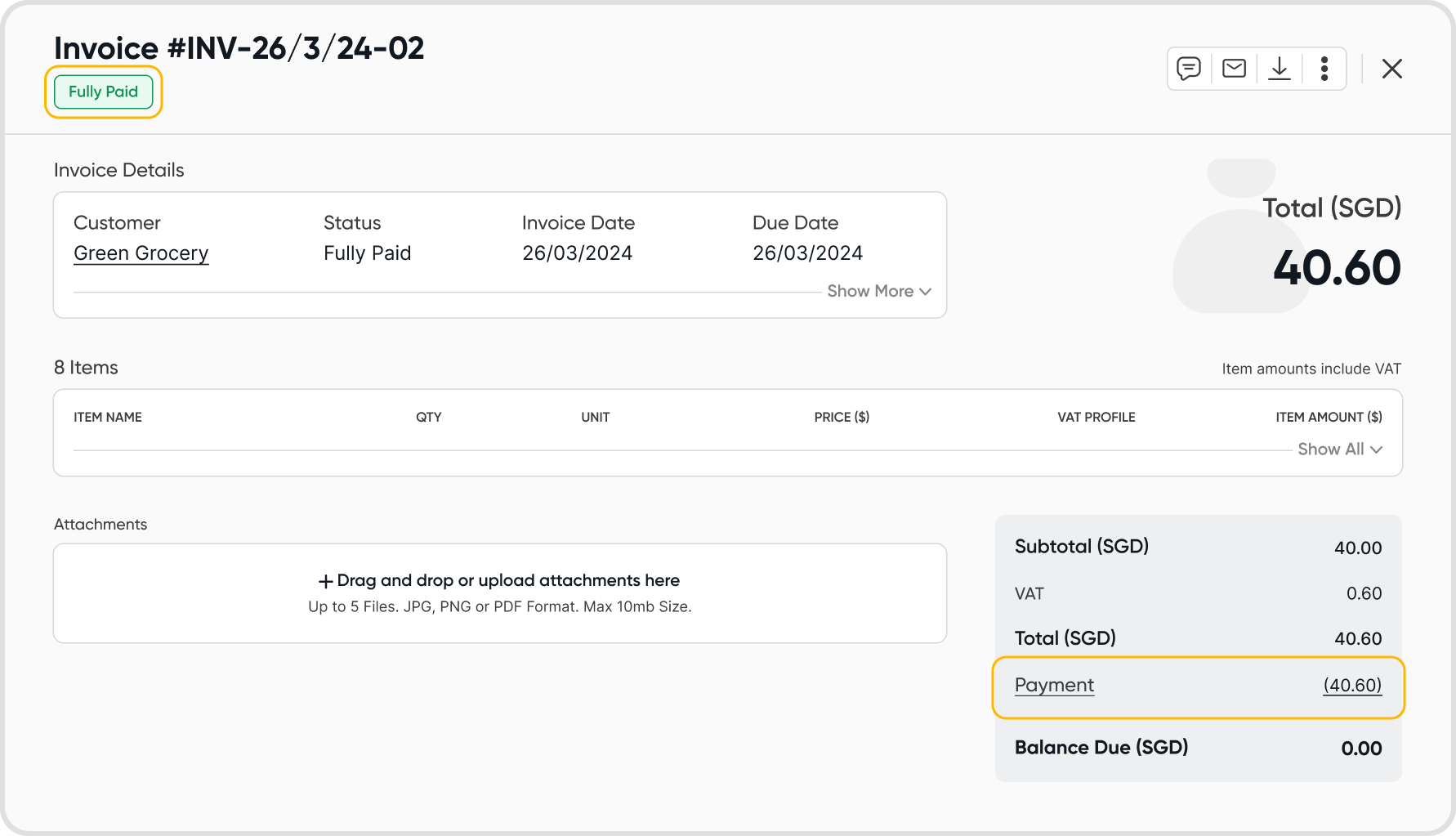The image size is (1456, 836).
Task: Click the QTY column header
Action: (x=428, y=417)
